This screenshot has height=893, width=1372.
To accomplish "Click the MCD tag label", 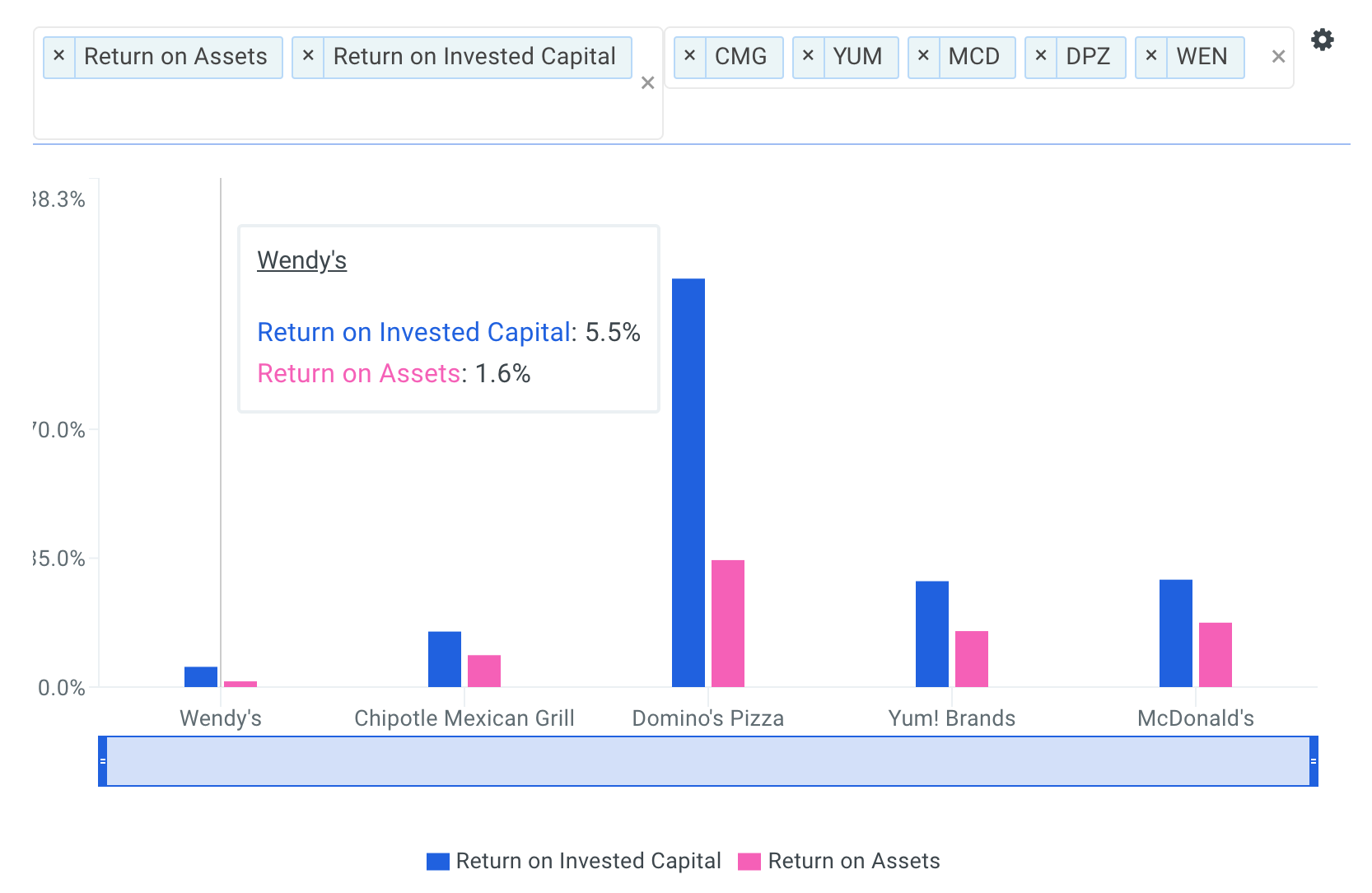I will [x=974, y=56].
